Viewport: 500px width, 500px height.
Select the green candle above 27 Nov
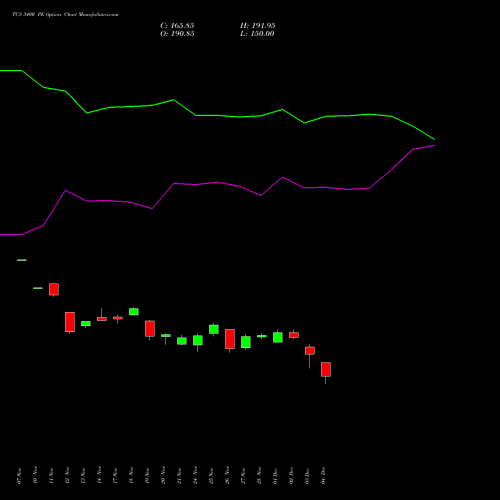246,342
